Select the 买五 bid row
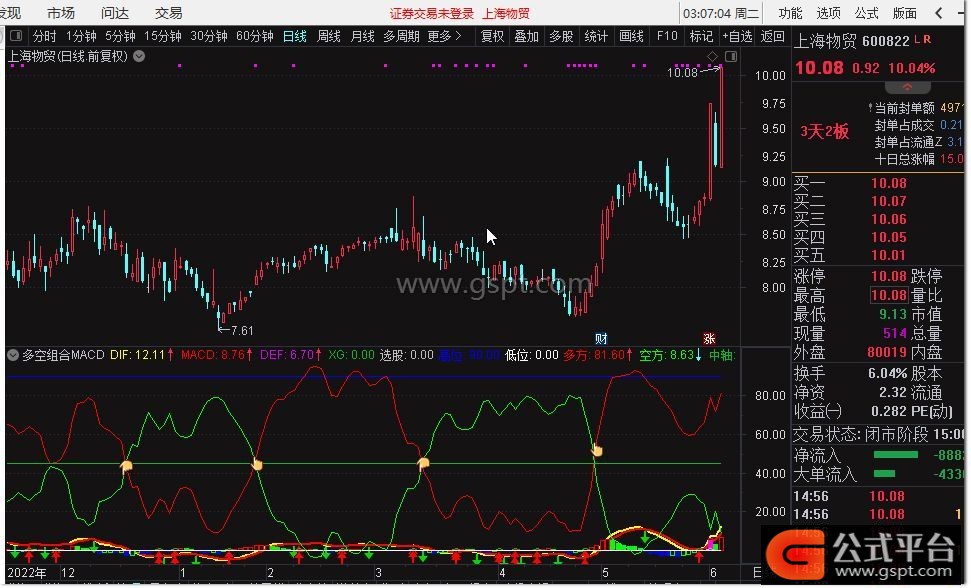 click(x=878, y=255)
